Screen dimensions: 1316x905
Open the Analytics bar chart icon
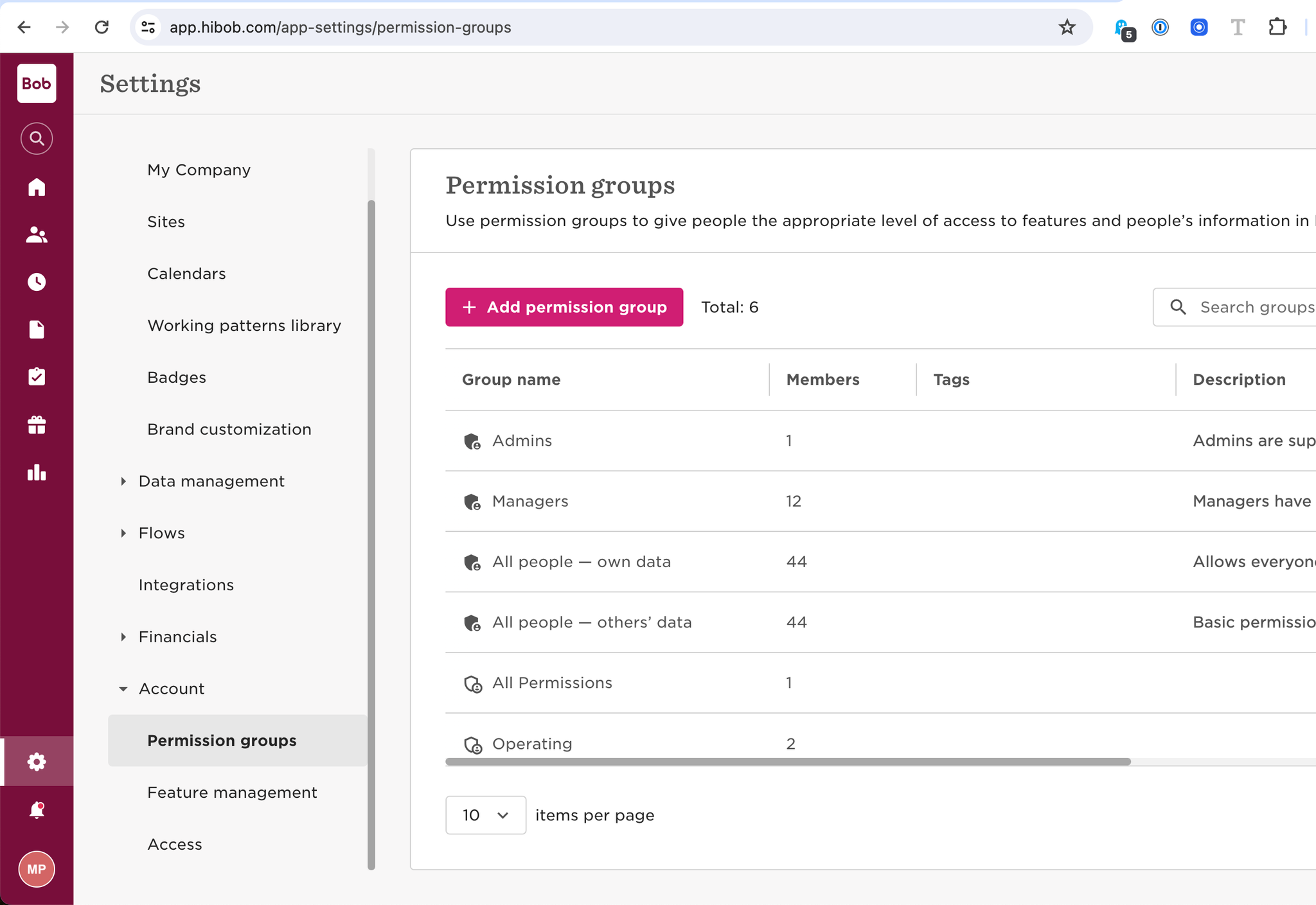[x=37, y=473]
